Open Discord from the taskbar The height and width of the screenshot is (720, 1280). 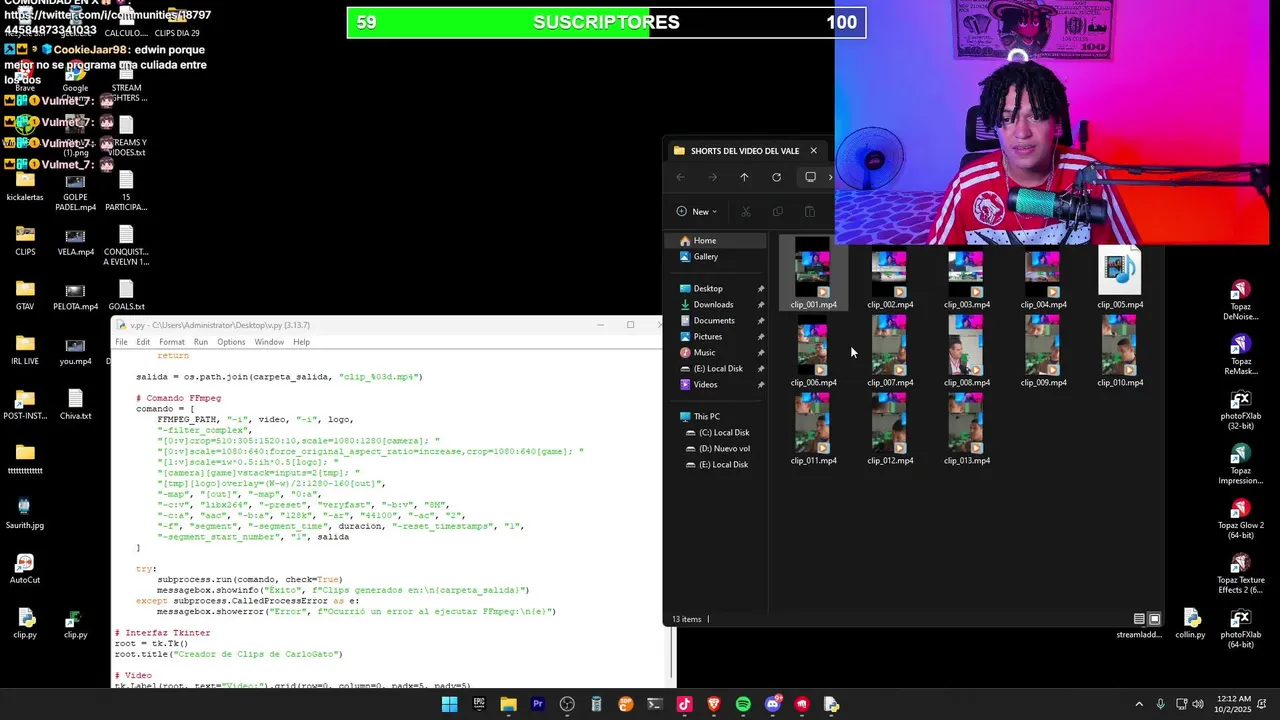click(x=772, y=704)
